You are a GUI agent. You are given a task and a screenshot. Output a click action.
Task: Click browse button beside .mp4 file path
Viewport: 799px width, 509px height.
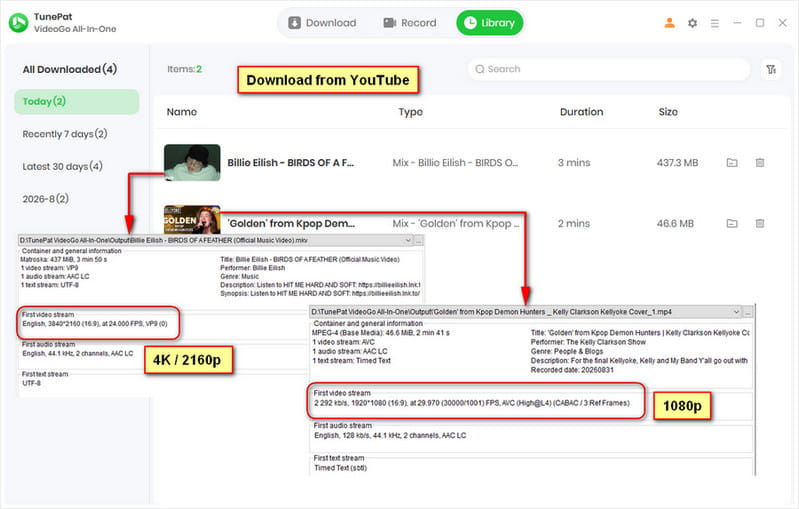coord(748,312)
